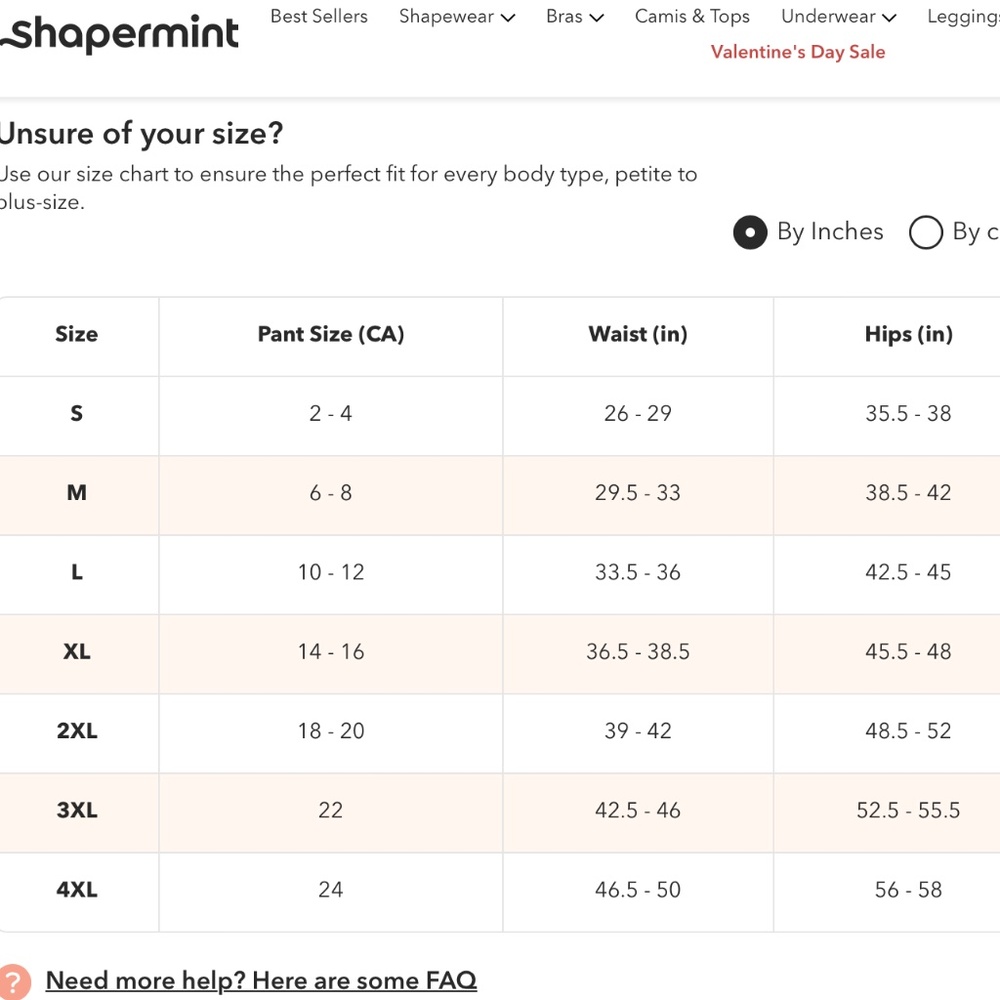The width and height of the screenshot is (1000, 1000).
Task: Expand the Underwear dropdown menu
Action: [x=839, y=17]
